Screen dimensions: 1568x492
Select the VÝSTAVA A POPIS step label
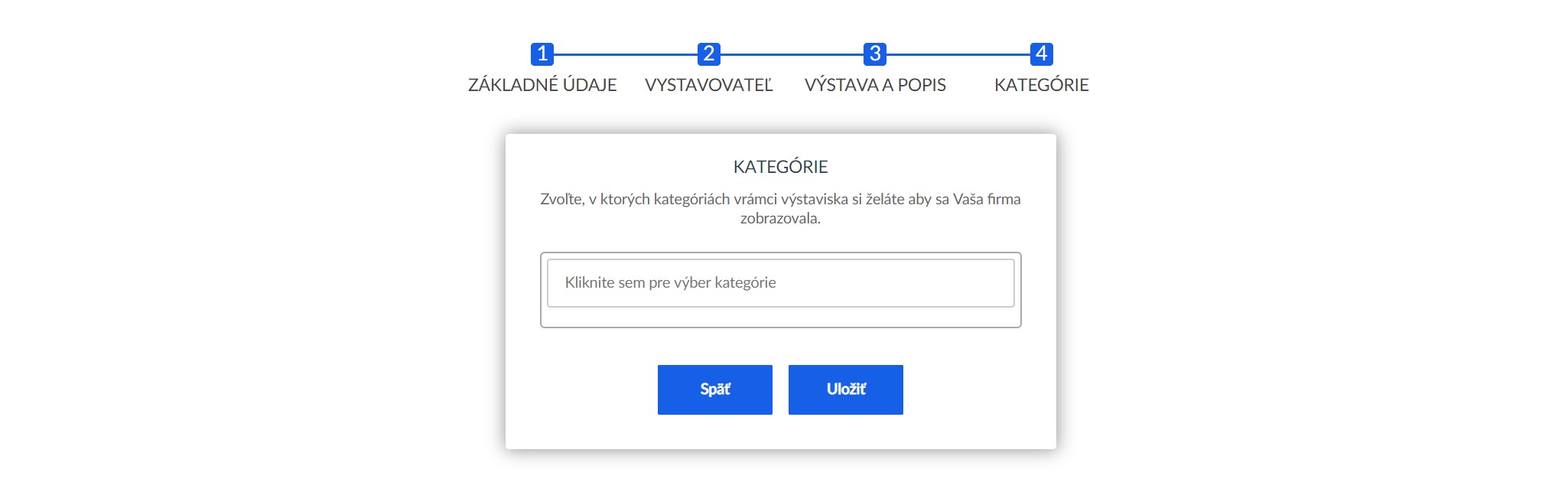click(x=875, y=85)
